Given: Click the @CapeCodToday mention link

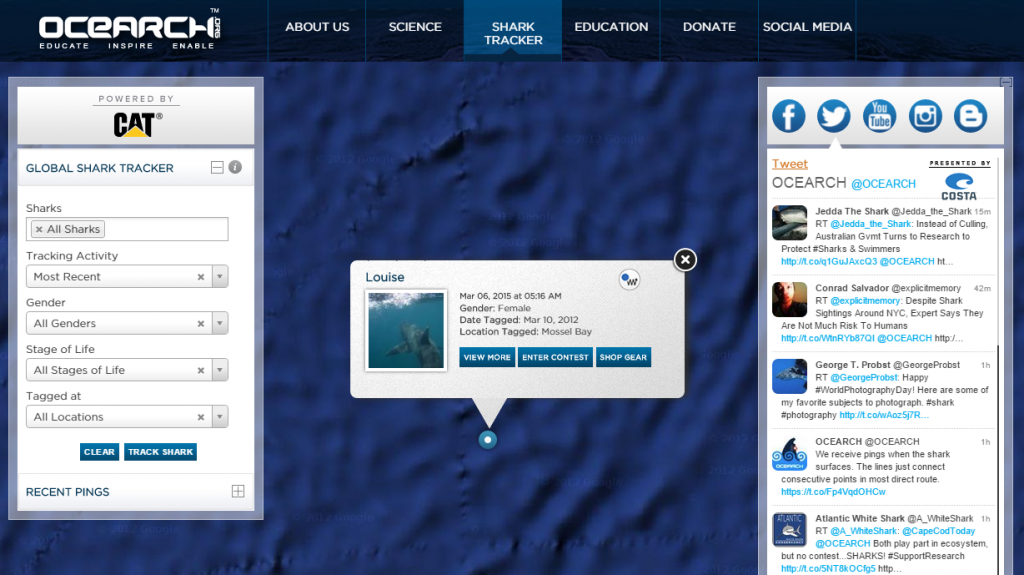Looking at the screenshot, I should [x=938, y=531].
